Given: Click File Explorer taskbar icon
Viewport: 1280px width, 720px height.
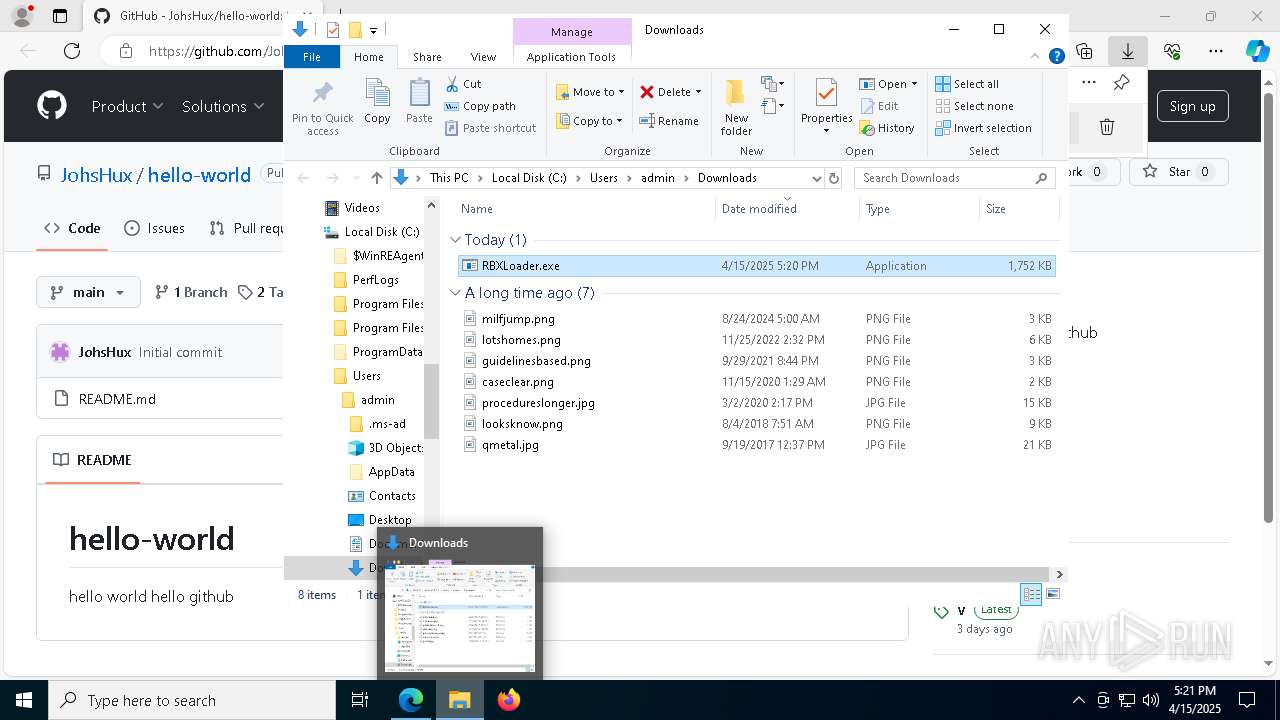Looking at the screenshot, I should [x=460, y=700].
